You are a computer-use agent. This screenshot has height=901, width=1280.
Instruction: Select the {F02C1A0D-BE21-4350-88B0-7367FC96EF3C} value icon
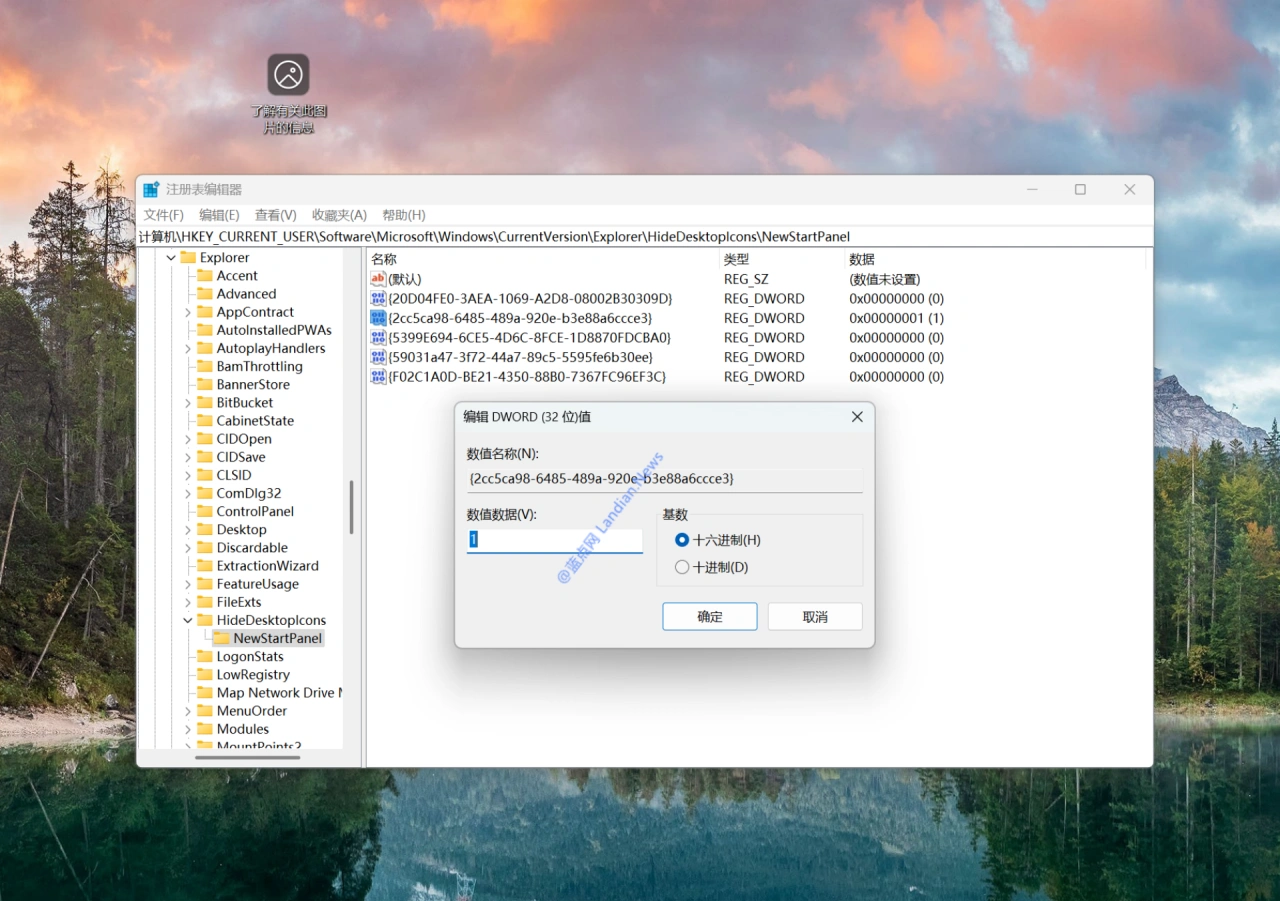[378, 377]
